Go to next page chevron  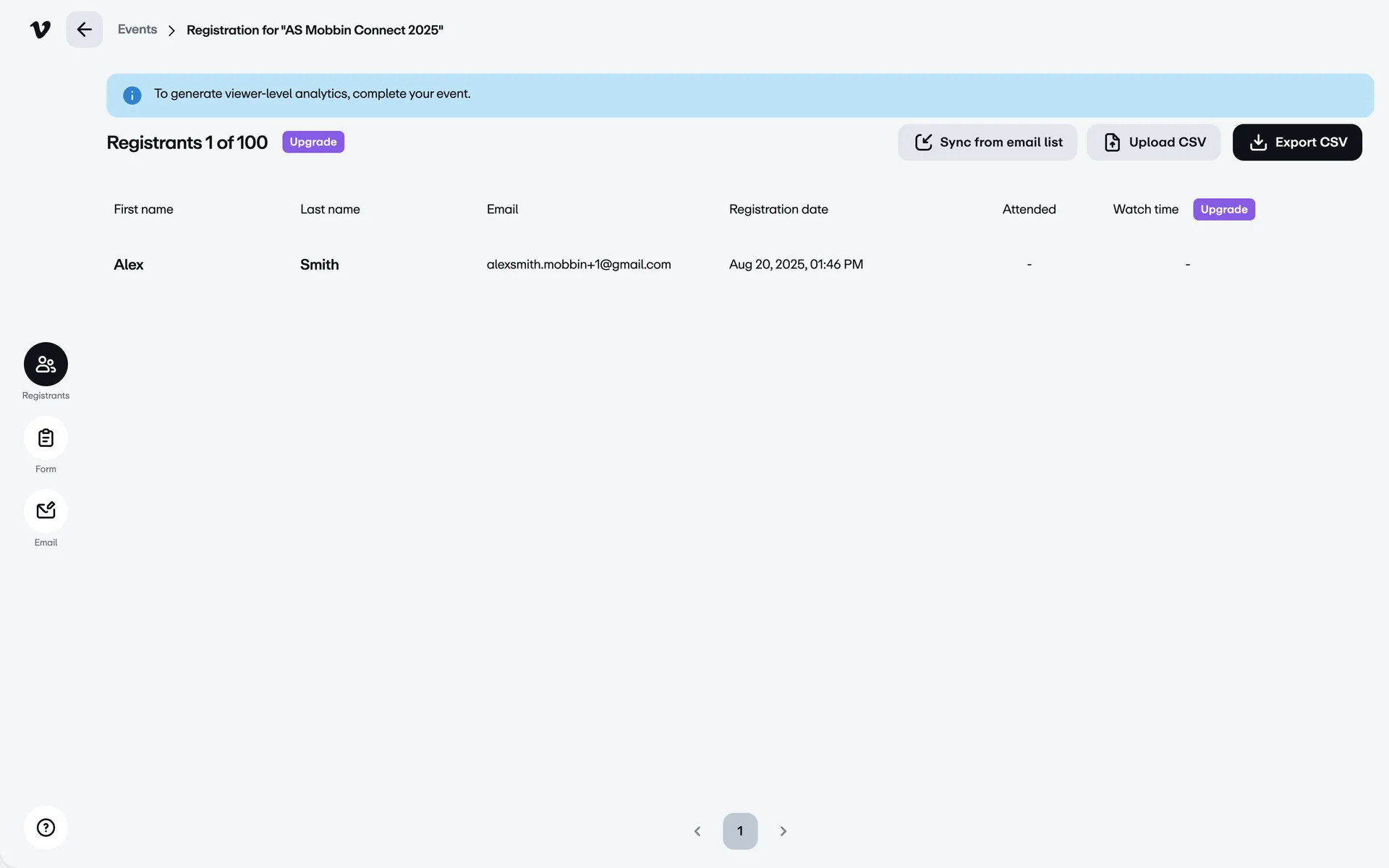coord(783,831)
